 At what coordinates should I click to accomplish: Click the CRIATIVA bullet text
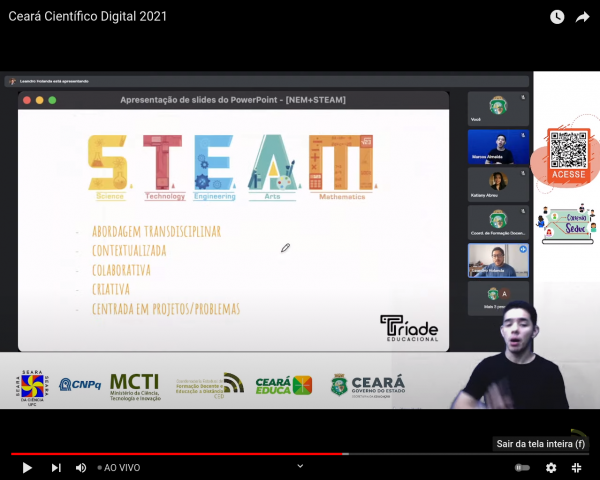(x=111, y=289)
